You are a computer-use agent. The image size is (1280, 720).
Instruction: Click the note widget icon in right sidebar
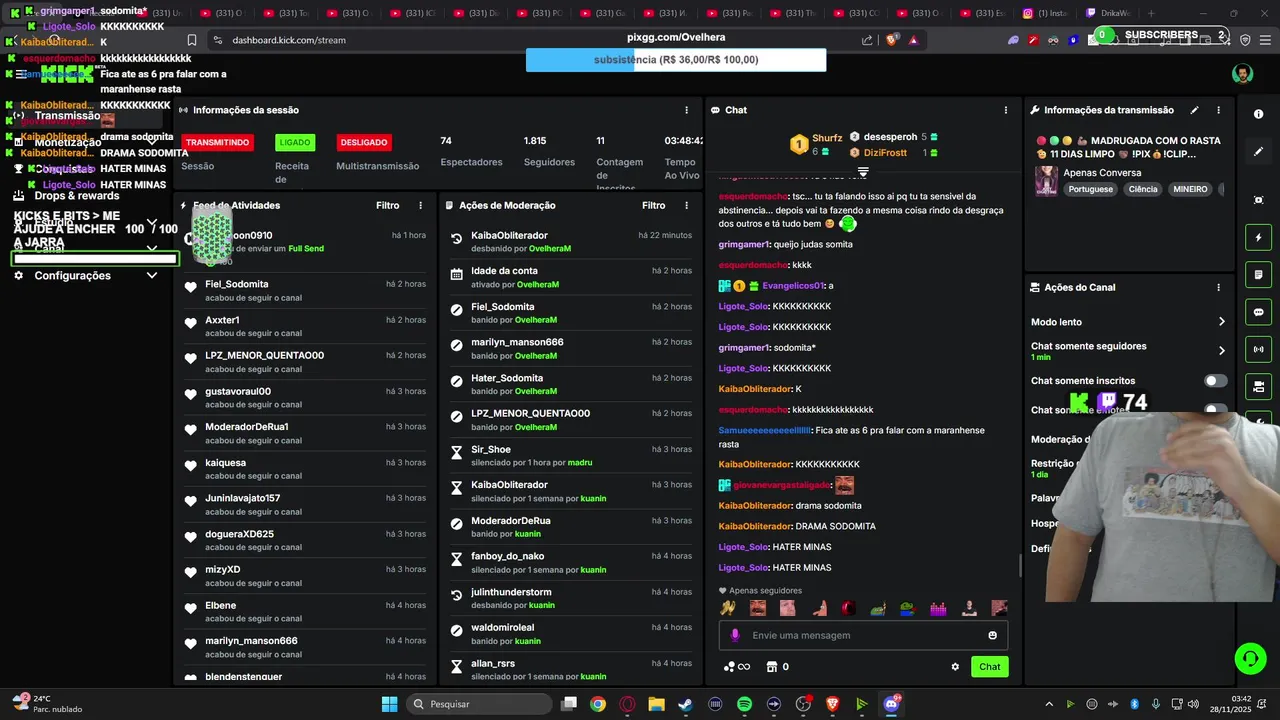click(x=1258, y=275)
